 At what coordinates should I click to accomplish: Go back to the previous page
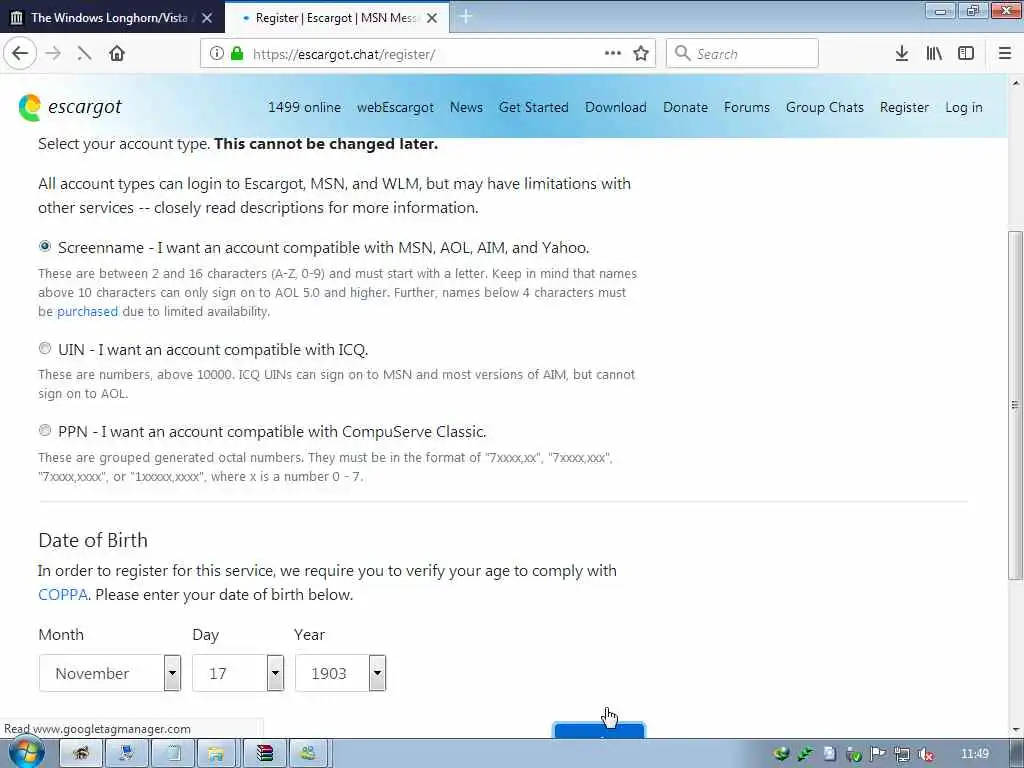20,54
